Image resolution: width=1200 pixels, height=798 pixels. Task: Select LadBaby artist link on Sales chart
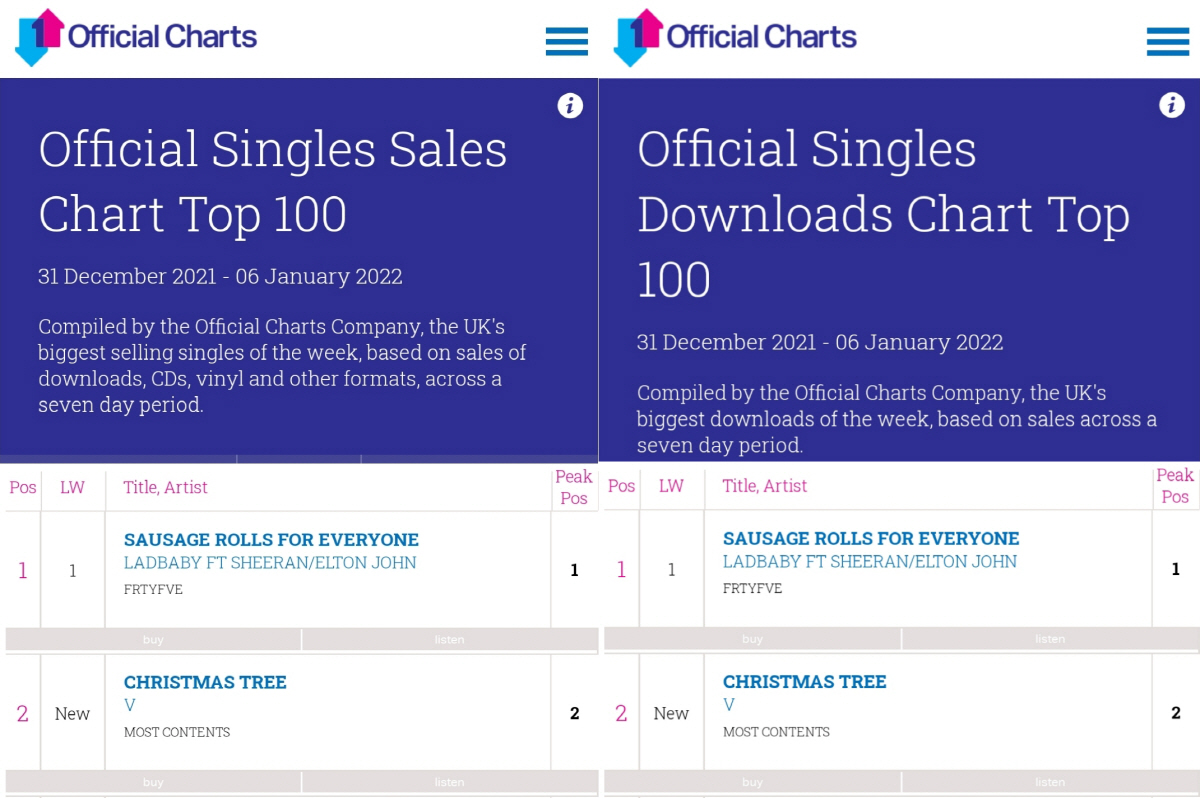[270, 563]
